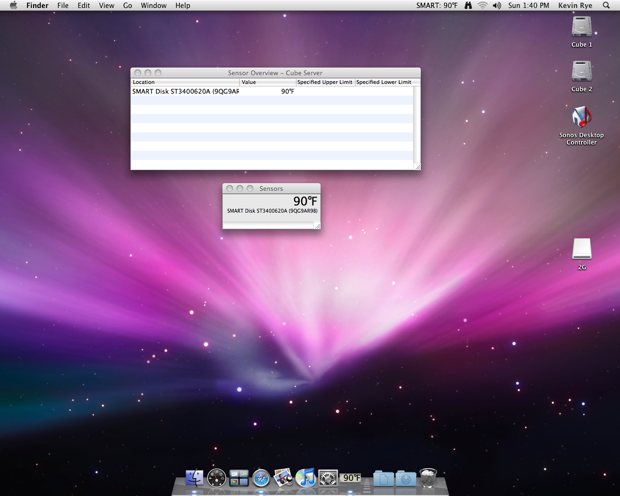Sort by the Value column header
The width and height of the screenshot is (620, 496).
click(x=268, y=82)
